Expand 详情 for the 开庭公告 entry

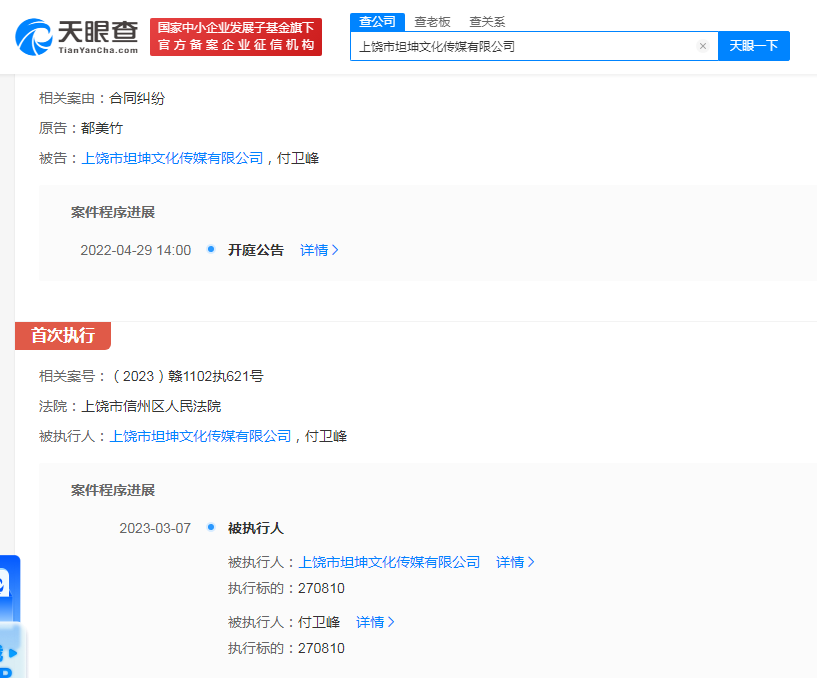point(319,250)
